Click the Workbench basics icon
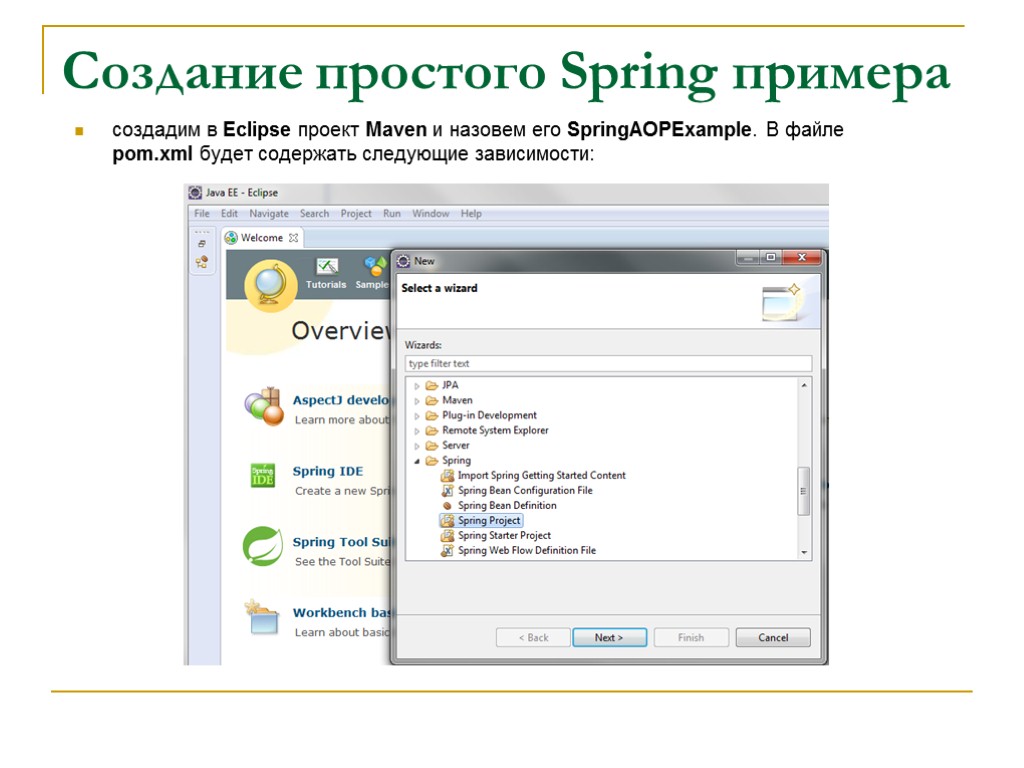The height and width of the screenshot is (768, 1024). tap(263, 618)
